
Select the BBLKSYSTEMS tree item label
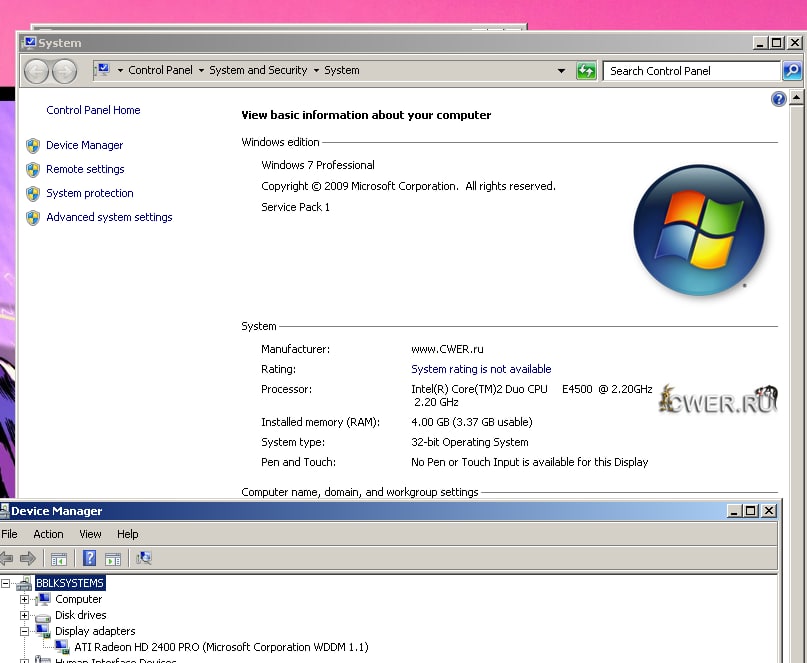pos(70,583)
